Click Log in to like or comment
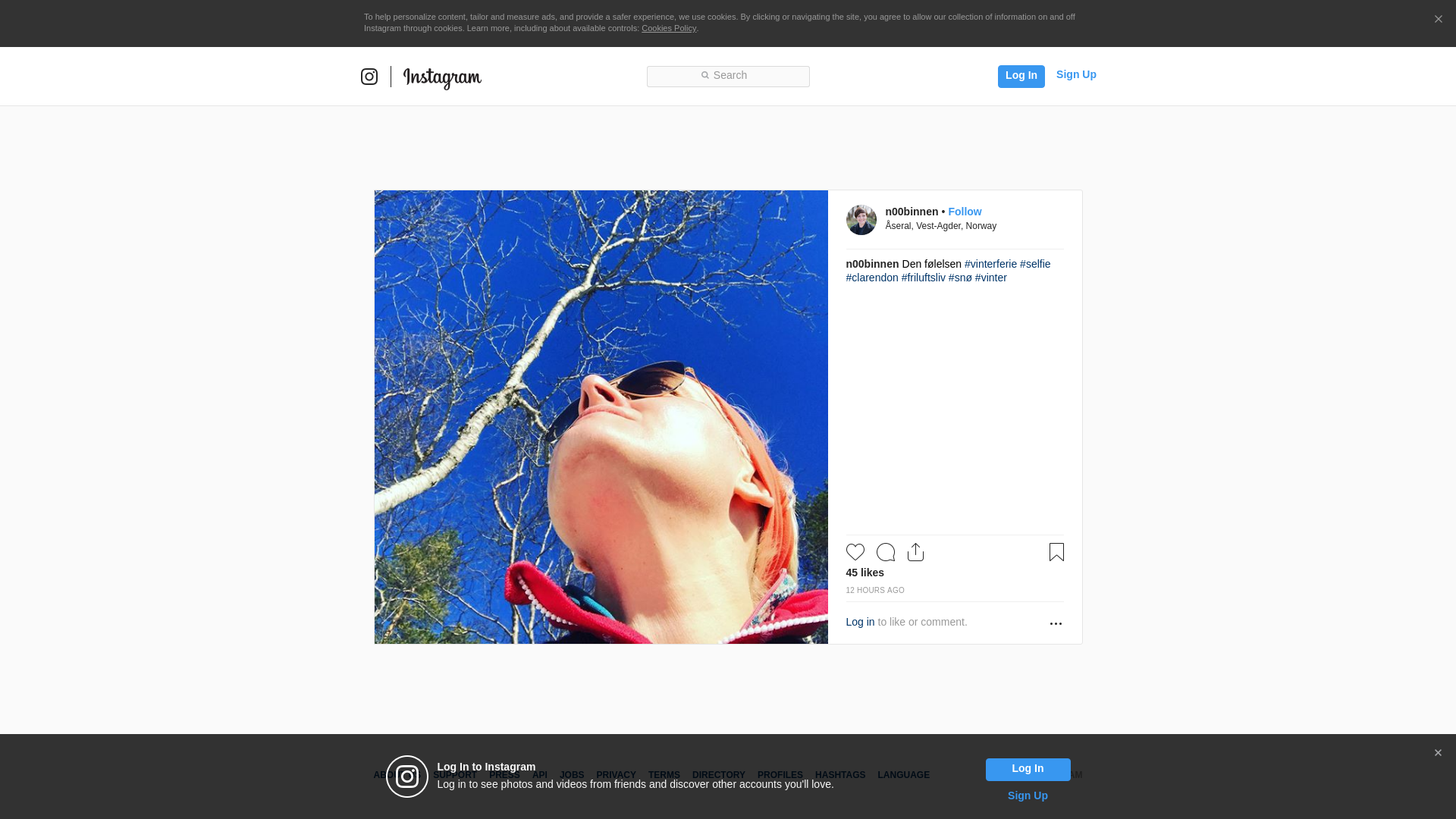The height and width of the screenshot is (819, 1456). coord(860,622)
